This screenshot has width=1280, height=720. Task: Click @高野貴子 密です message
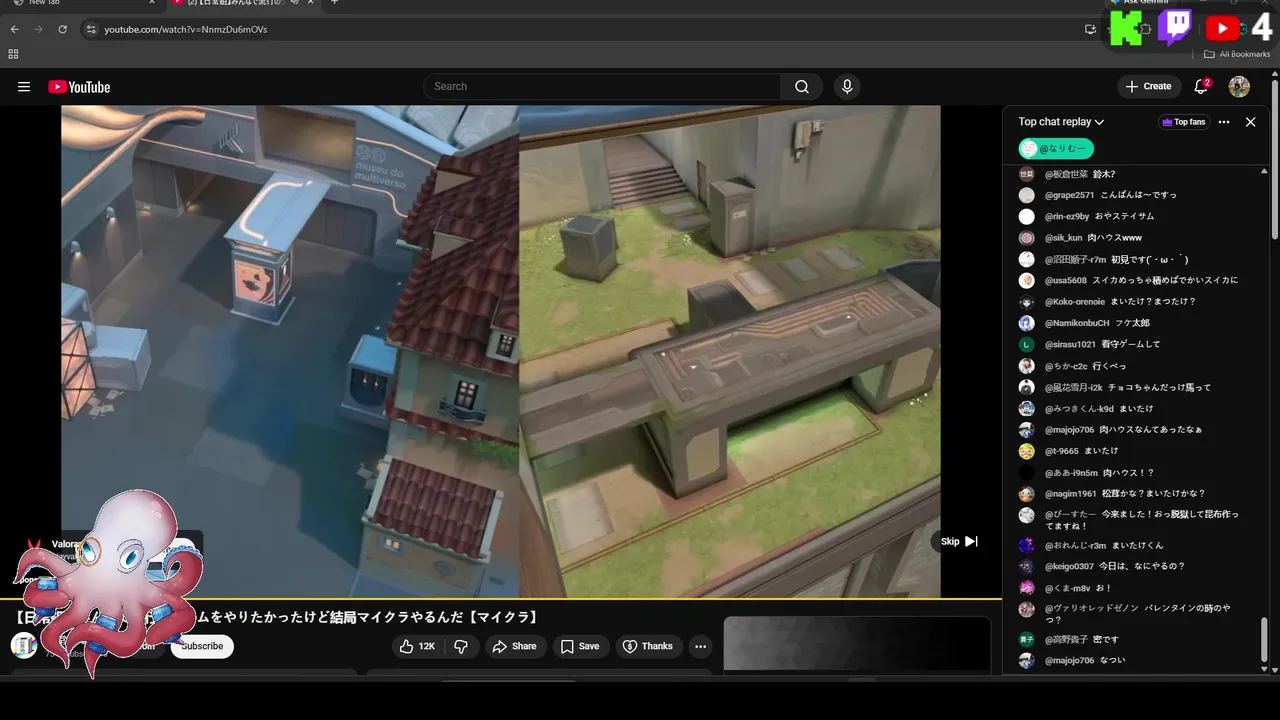pos(1081,640)
